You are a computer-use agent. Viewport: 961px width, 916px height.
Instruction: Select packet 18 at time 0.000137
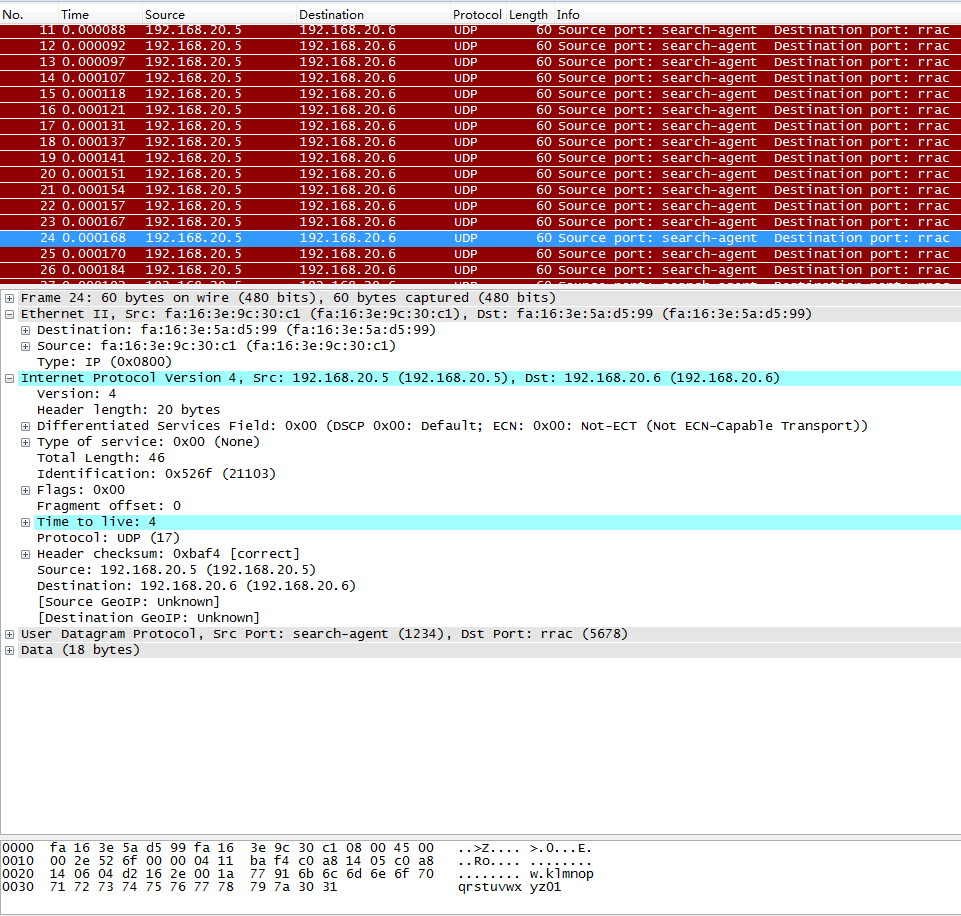click(480, 142)
